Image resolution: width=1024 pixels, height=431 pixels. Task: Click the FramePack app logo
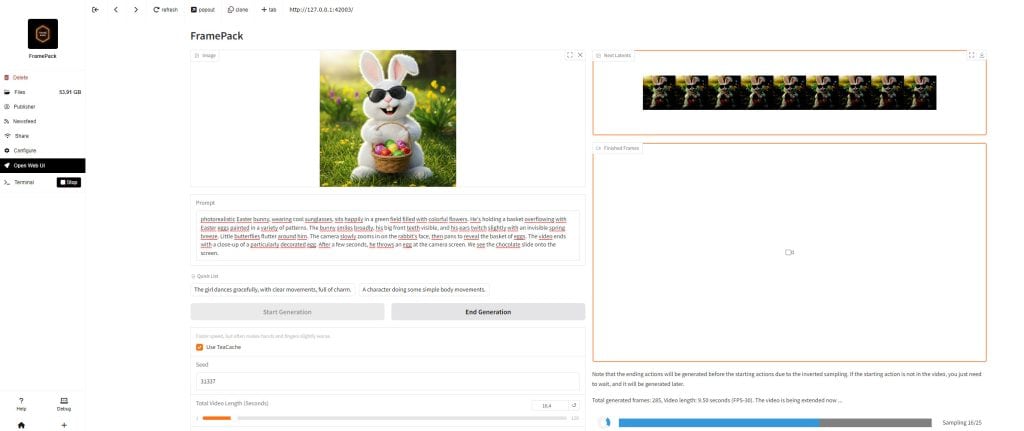[x=42, y=34]
